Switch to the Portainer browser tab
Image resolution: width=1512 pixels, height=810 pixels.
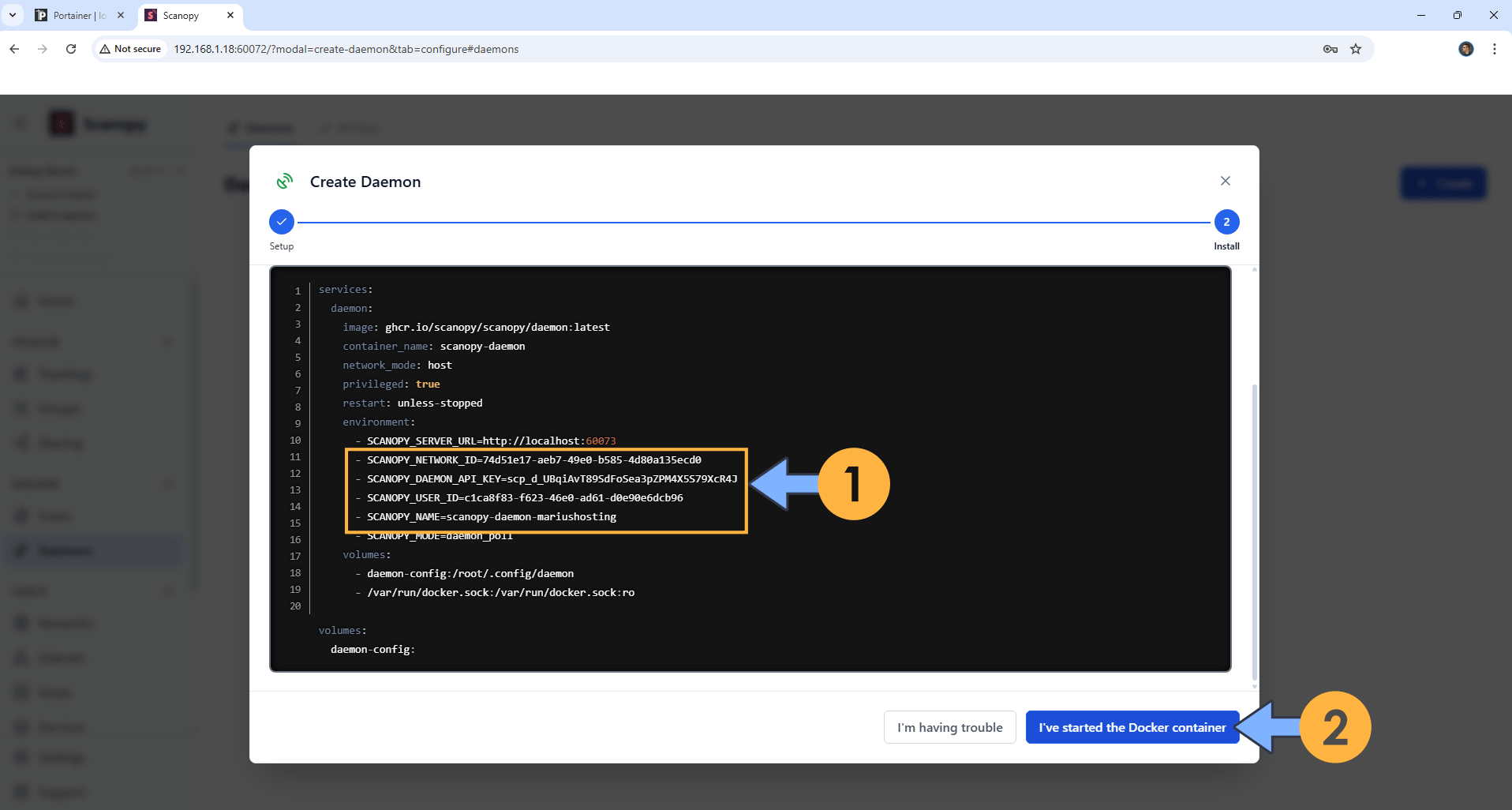[x=77, y=16]
